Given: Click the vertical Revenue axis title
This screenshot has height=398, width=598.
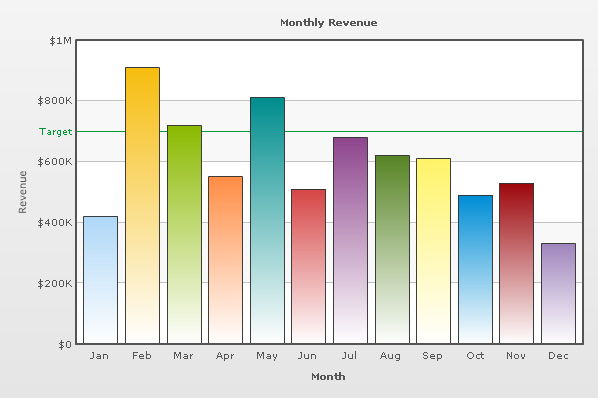Looking at the screenshot, I should pyautogui.click(x=23, y=192).
